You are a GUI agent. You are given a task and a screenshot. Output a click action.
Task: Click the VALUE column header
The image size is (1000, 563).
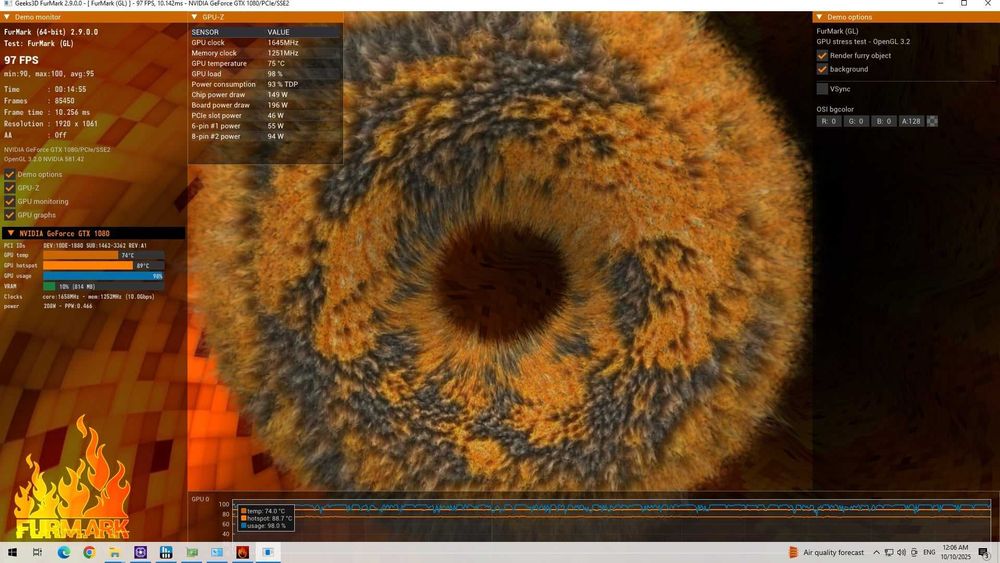pos(278,32)
